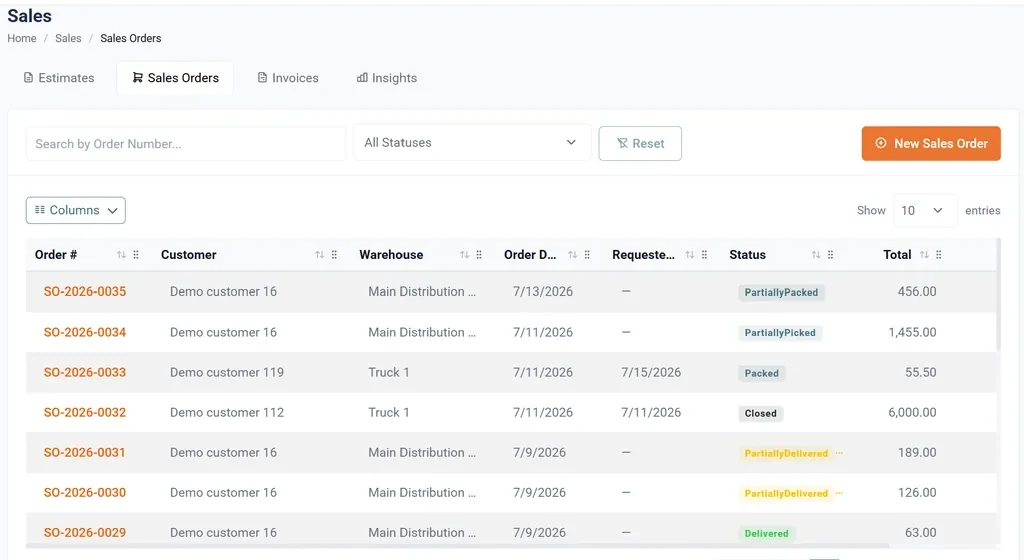Click the Delivered status badge
Viewport: 1024px width, 560px height.
pos(766,533)
